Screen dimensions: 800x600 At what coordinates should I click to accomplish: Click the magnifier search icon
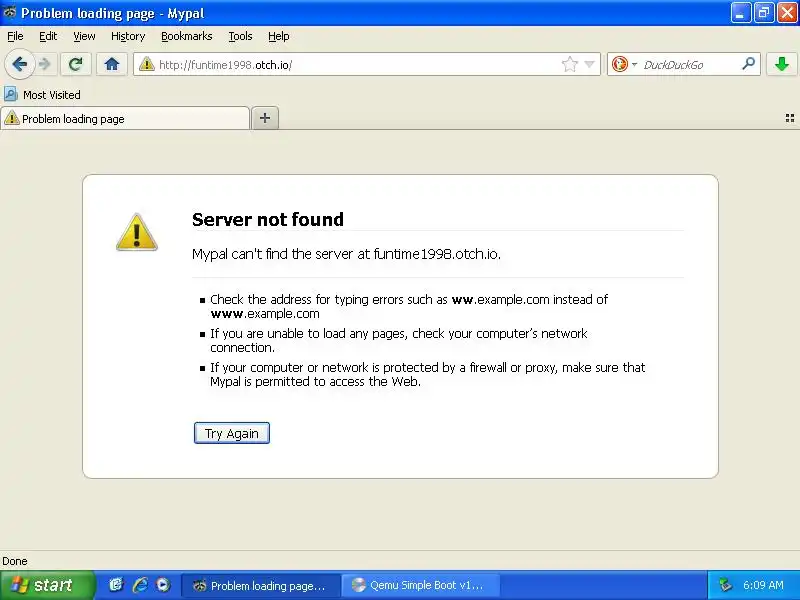click(x=748, y=64)
